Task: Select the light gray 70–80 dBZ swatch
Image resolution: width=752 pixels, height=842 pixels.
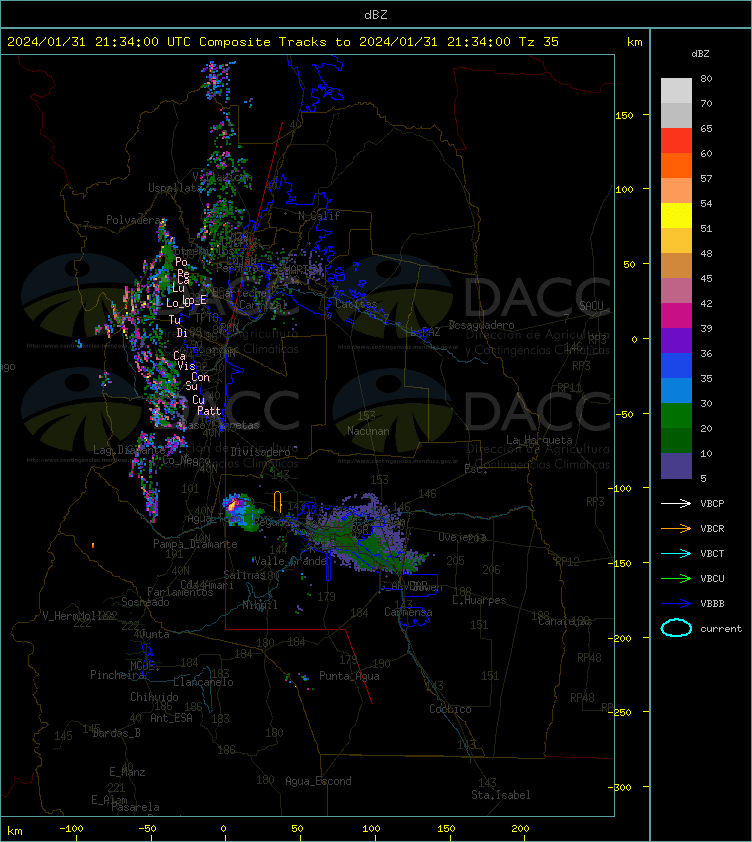Action: (x=676, y=91)
